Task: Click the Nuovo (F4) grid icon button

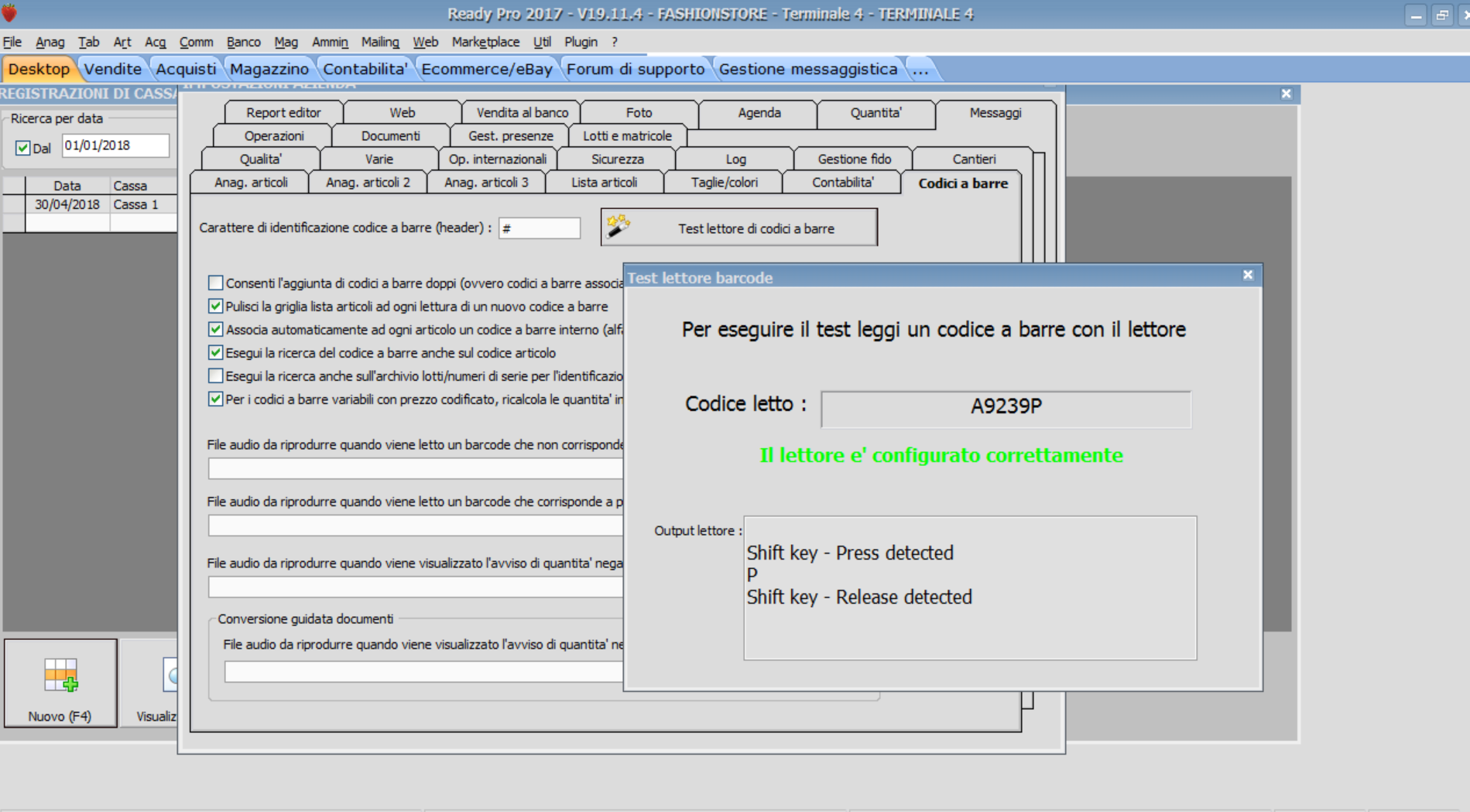Action: (60, 683)
